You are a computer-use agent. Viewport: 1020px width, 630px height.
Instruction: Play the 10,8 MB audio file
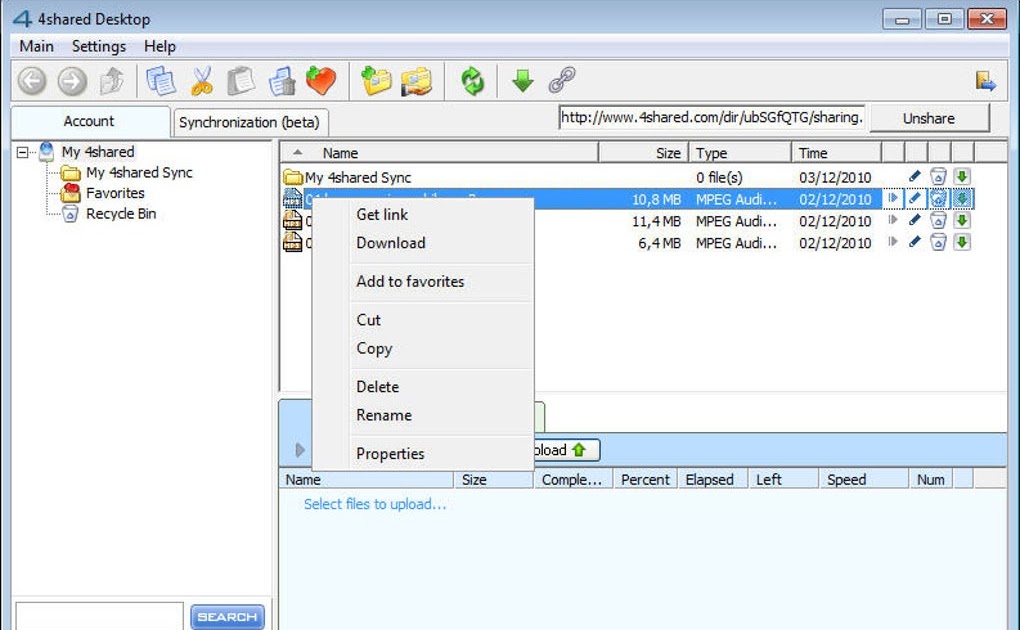click(893, 198)
